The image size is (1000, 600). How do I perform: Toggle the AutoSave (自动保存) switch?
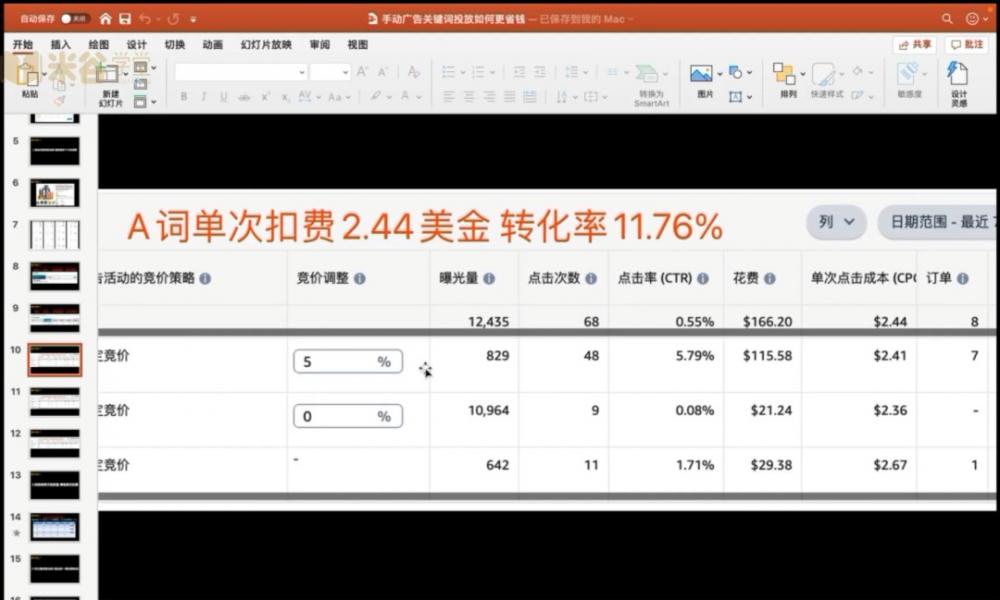point(74,18)
